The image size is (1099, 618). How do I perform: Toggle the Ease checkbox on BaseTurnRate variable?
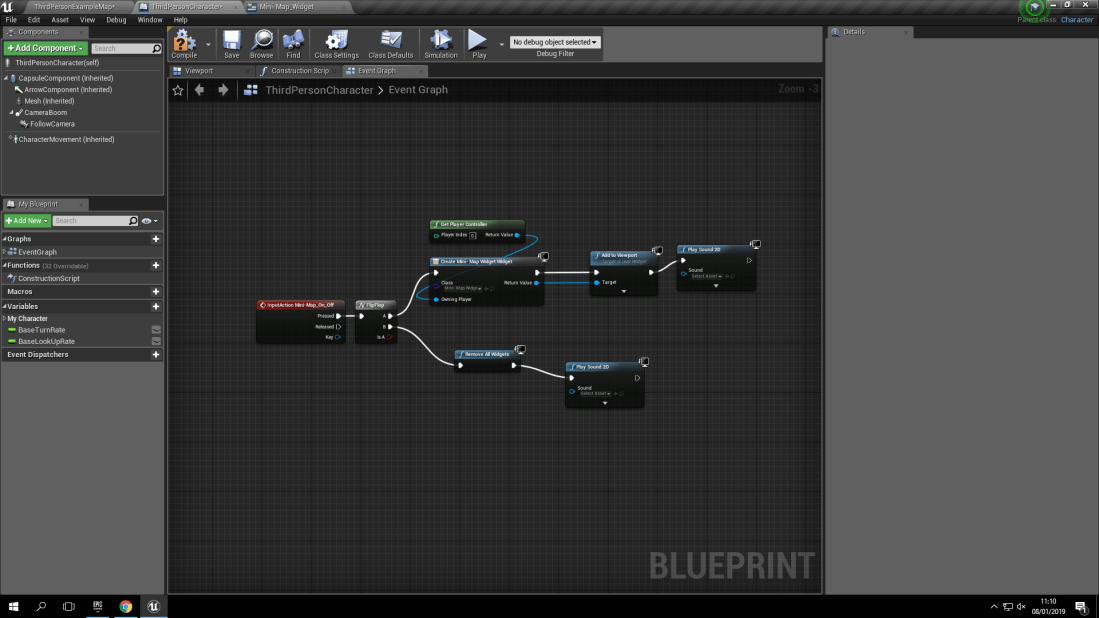156,330
